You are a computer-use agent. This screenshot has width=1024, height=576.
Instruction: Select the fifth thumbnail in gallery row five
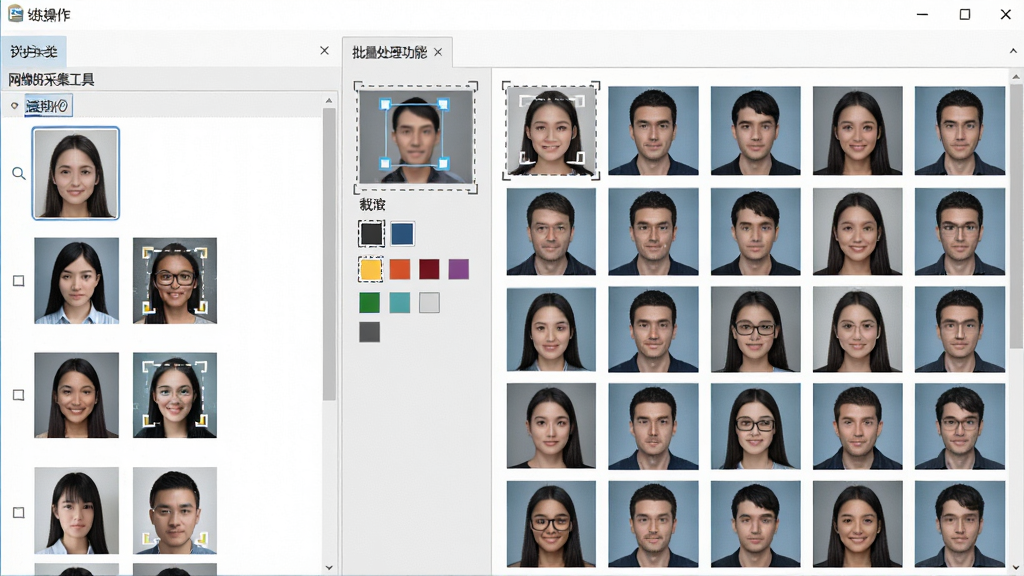tap(960, 524)
